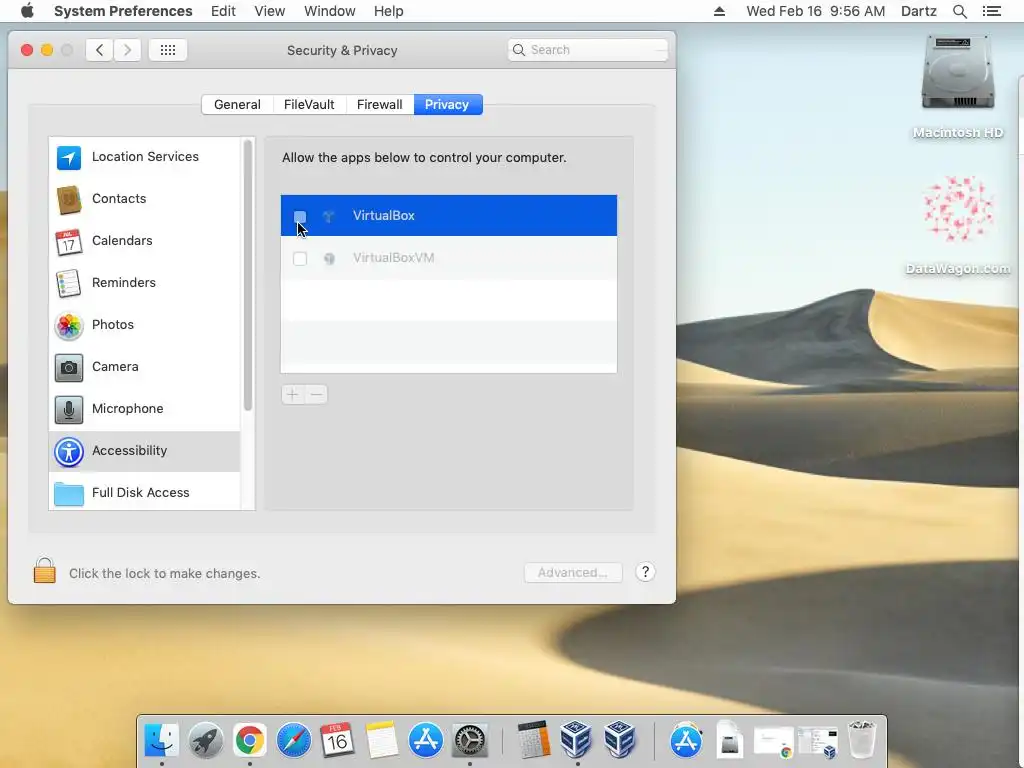This screenshot has height=768, width=1024.
Task: Select Camera in the privacy sidebar
Action: [144, 366]
